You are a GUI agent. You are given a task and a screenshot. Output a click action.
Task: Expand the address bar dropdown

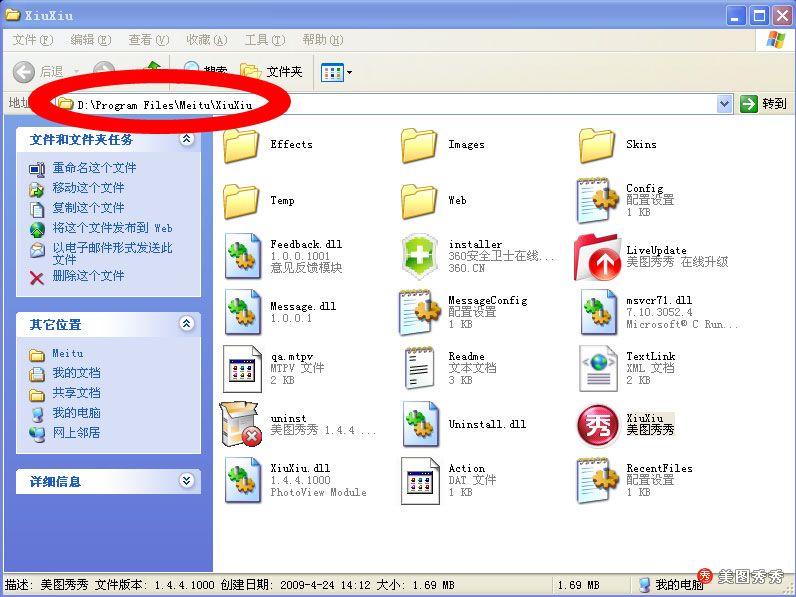pos(724,104)
